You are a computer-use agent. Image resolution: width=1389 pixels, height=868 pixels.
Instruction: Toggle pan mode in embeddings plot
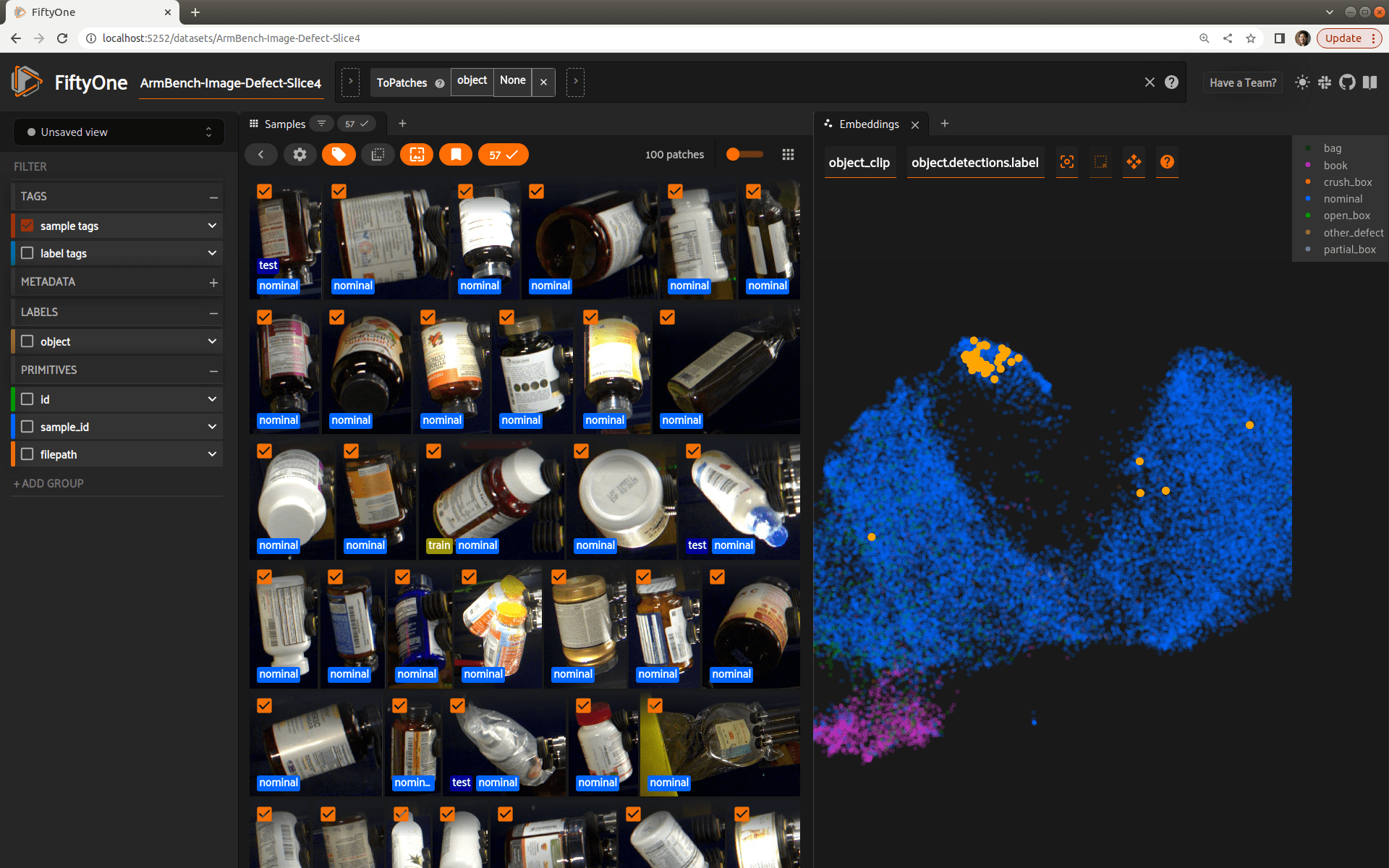[x=1134, y=162]
